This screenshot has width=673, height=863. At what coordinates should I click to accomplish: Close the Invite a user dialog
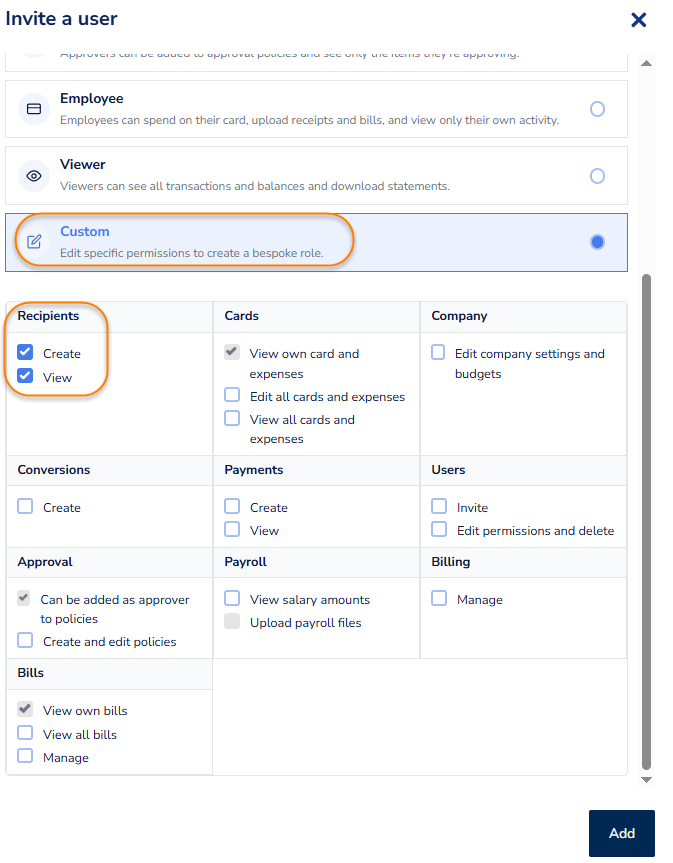638,20
